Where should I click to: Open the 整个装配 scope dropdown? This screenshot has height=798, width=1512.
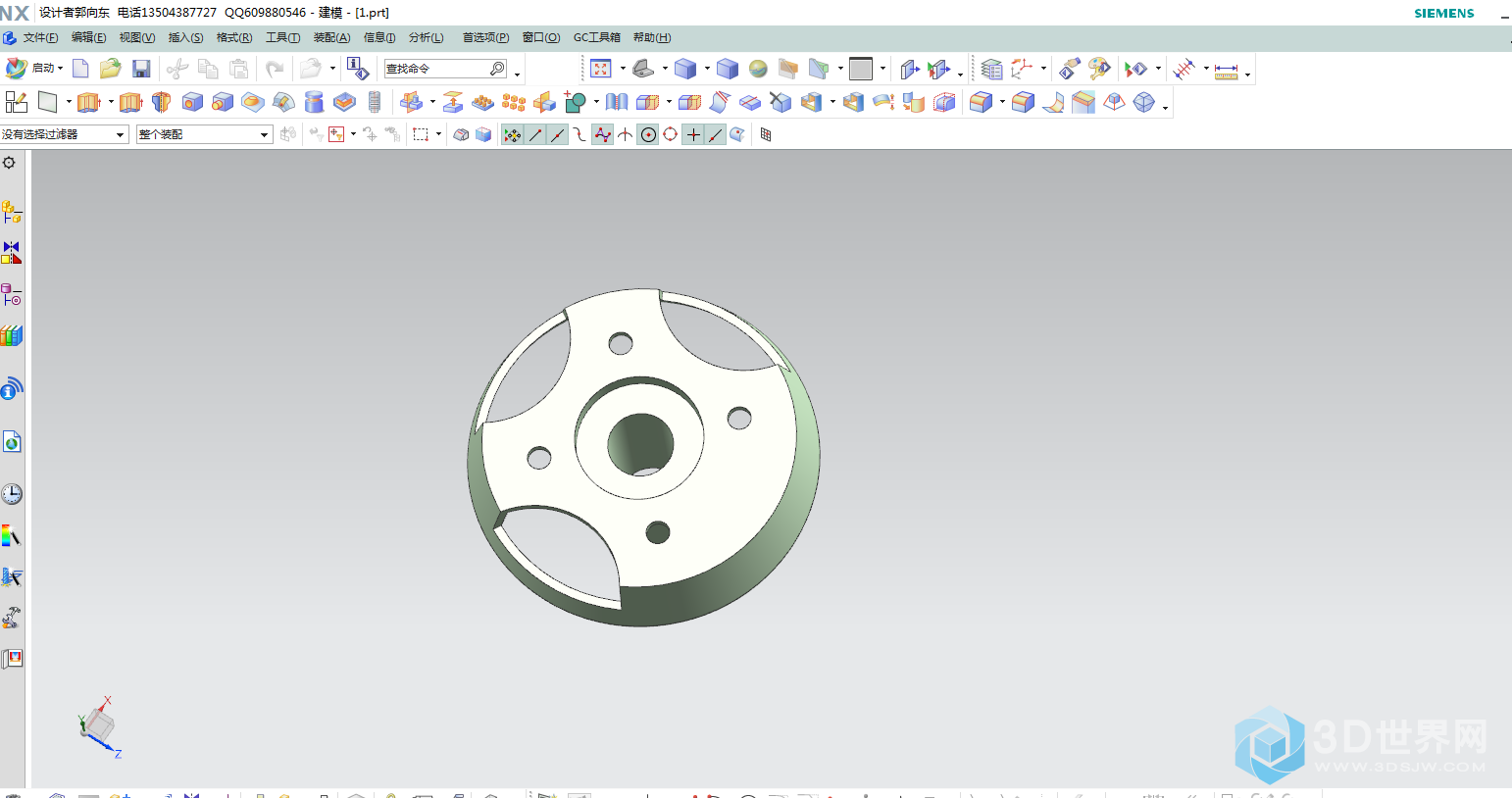pos(264,135)
